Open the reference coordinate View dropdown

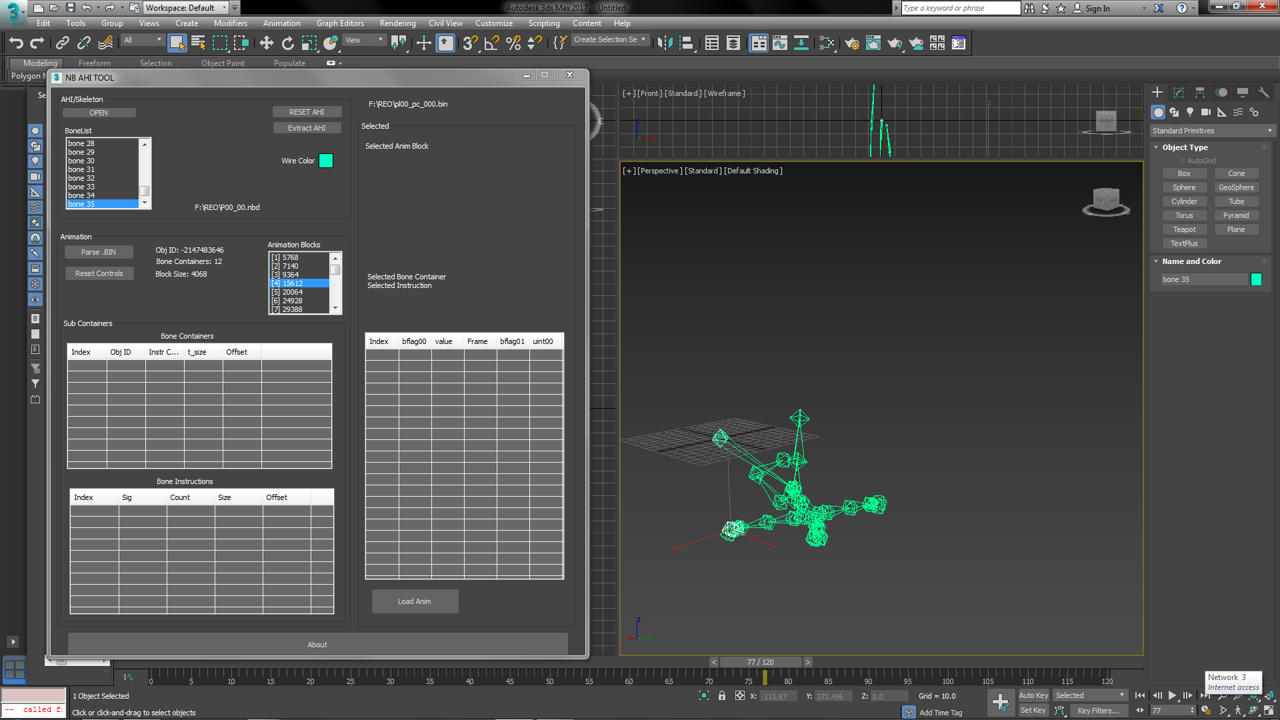click(x=363, y=41)
